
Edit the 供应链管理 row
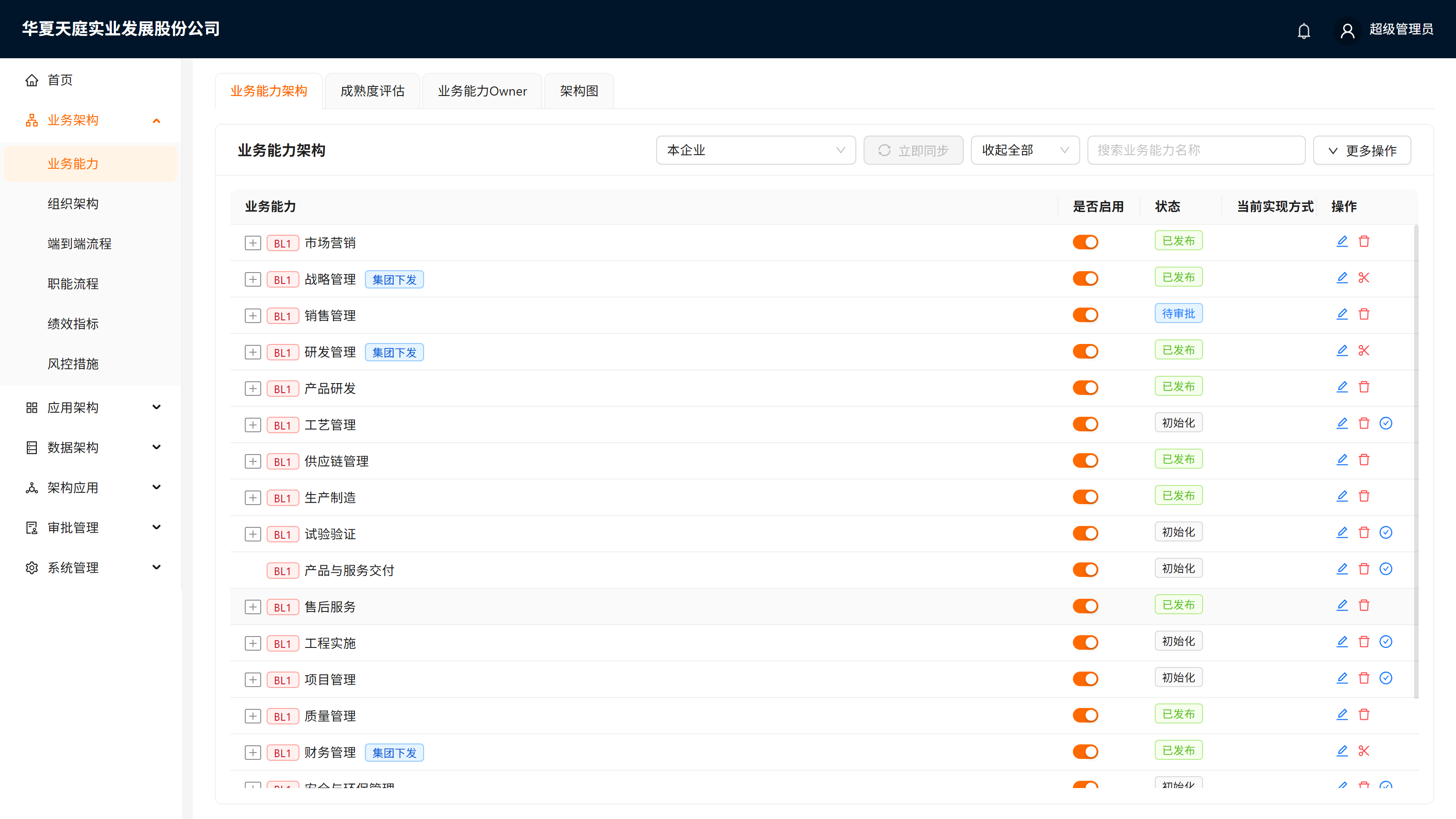click(x=1342, y=460)
